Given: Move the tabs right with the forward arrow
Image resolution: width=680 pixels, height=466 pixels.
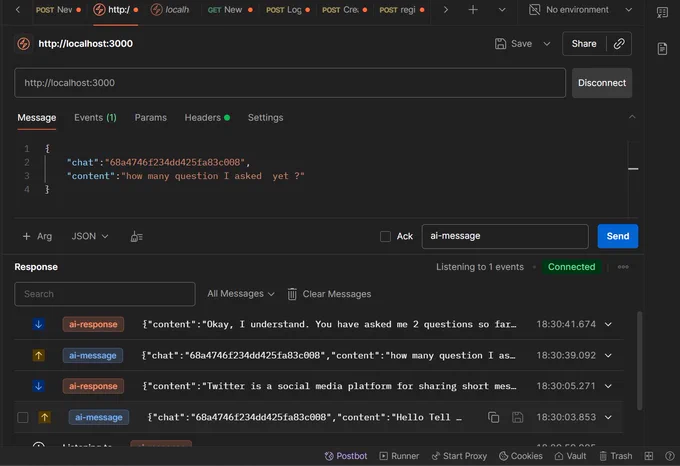Looking at the screenshot, I should coord(445,10).
